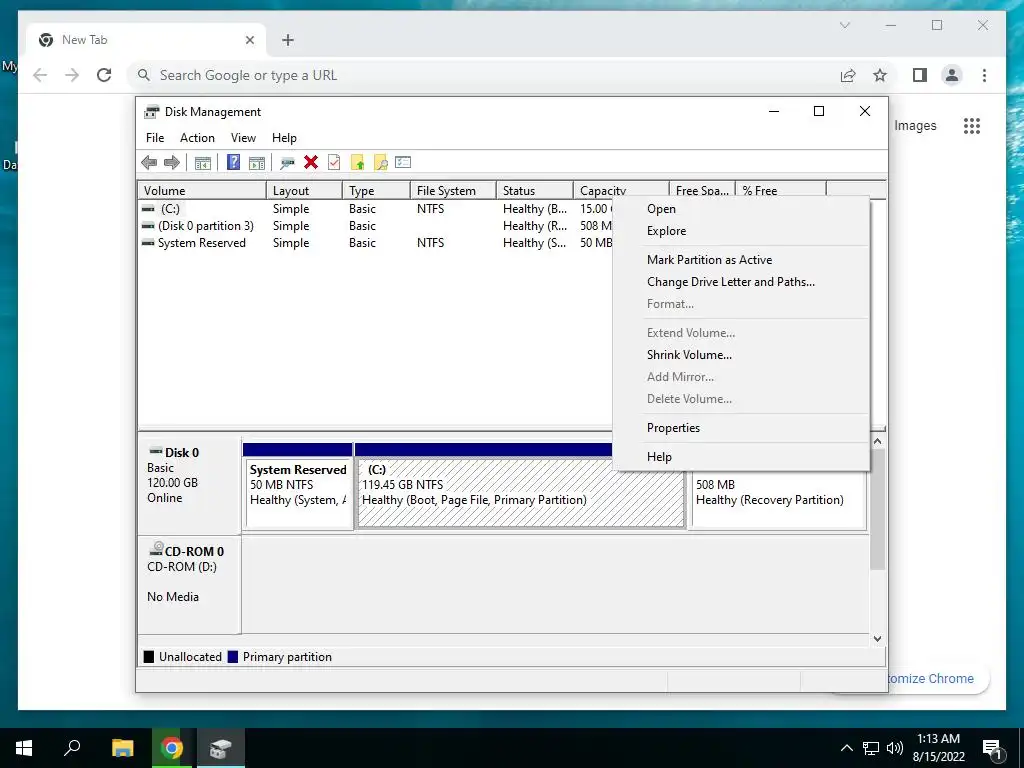Screen dimensions: 1024x768
Task: Click the checklist settings toolbar icon
Action: click(403, 162)
